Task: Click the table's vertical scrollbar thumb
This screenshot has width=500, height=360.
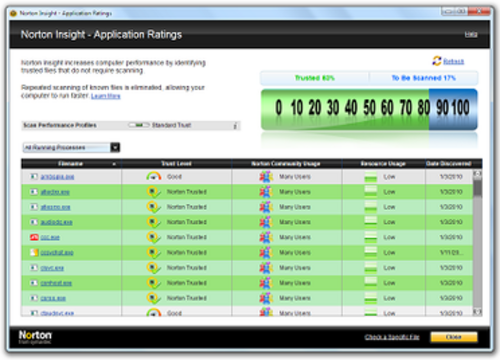Action: pyautogui.click(x=478, y=188)
